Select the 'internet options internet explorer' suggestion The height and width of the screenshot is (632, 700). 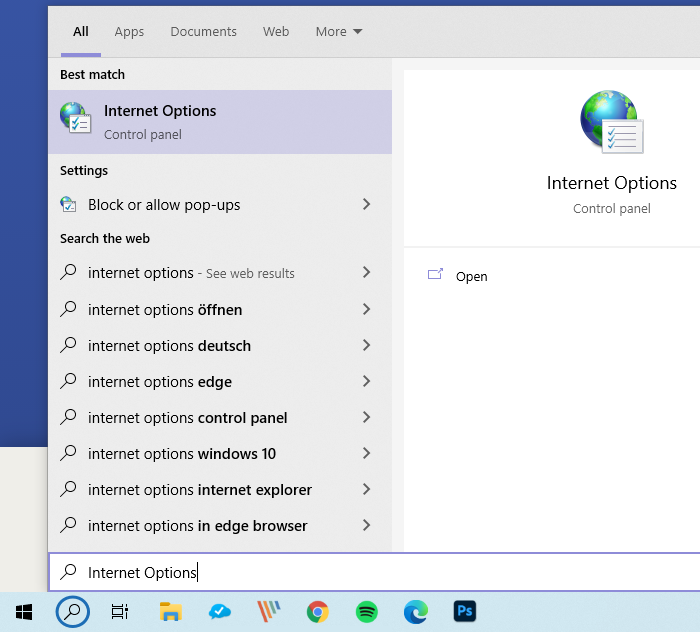(x=220, y=489)
